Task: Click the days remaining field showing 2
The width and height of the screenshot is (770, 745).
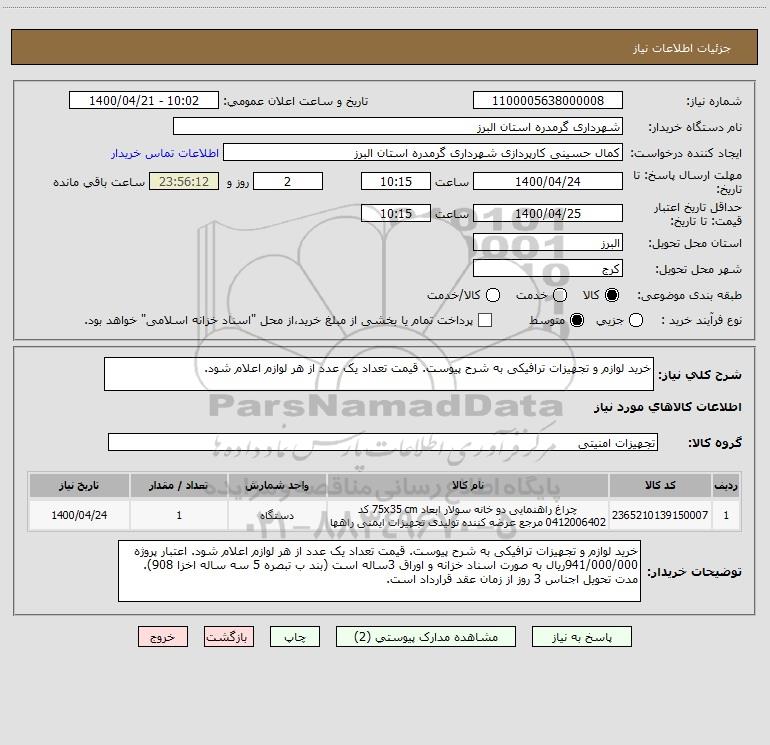Action: [x=288, y=181]
